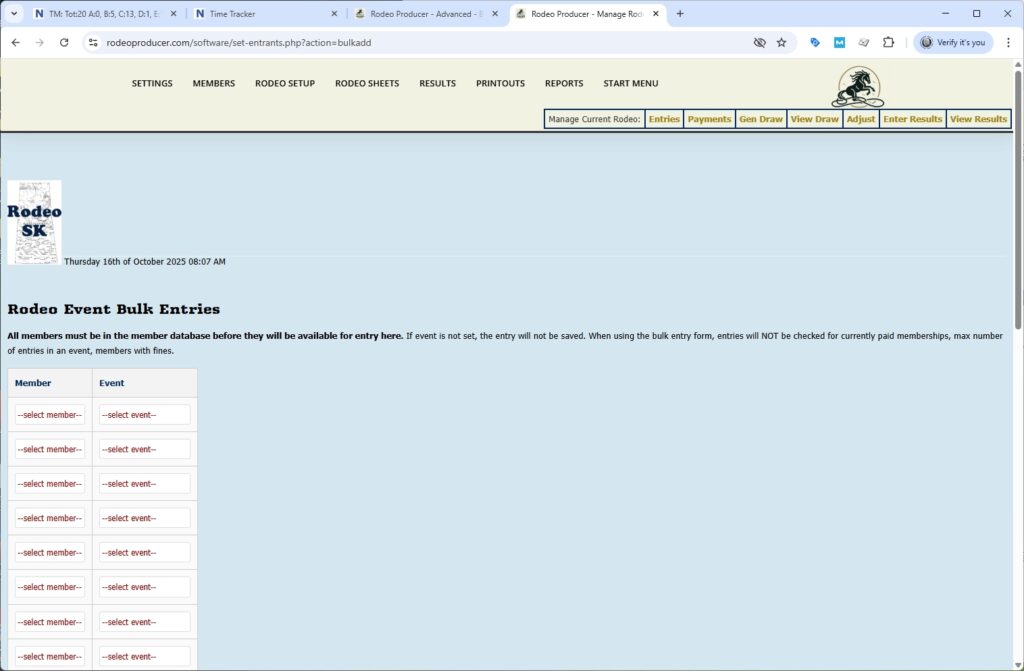Image resolution: width=1024 pixels, height=671 pixels.
Task: Open the browser extensions puzzle icon
Action: [888, 43]
